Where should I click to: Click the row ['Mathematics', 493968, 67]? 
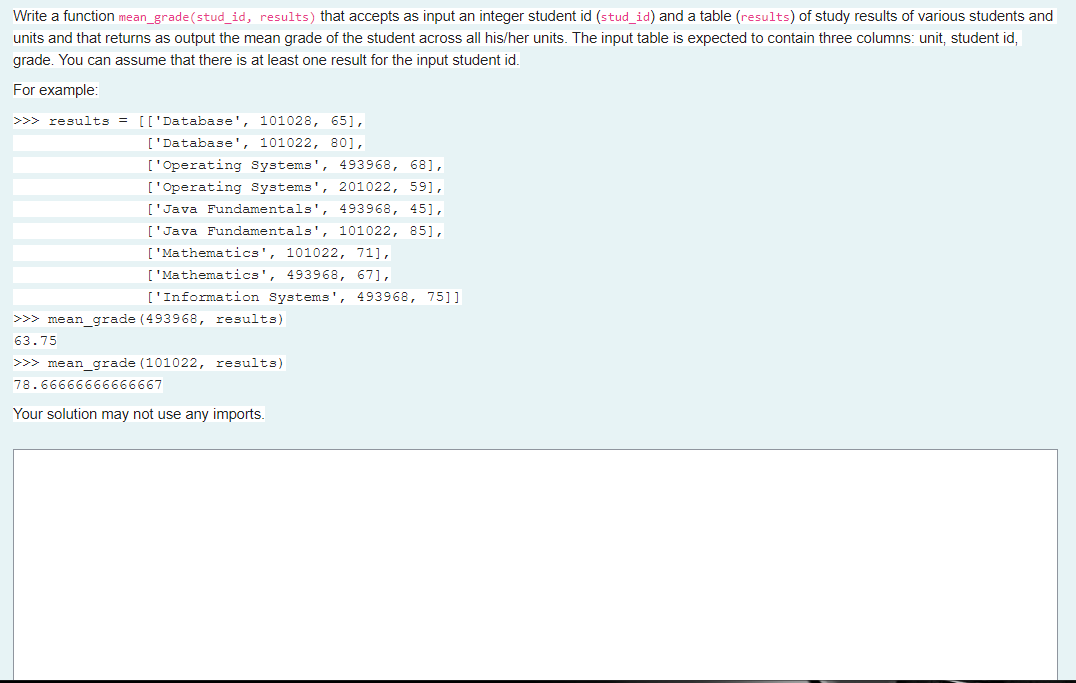click(268, 275)
